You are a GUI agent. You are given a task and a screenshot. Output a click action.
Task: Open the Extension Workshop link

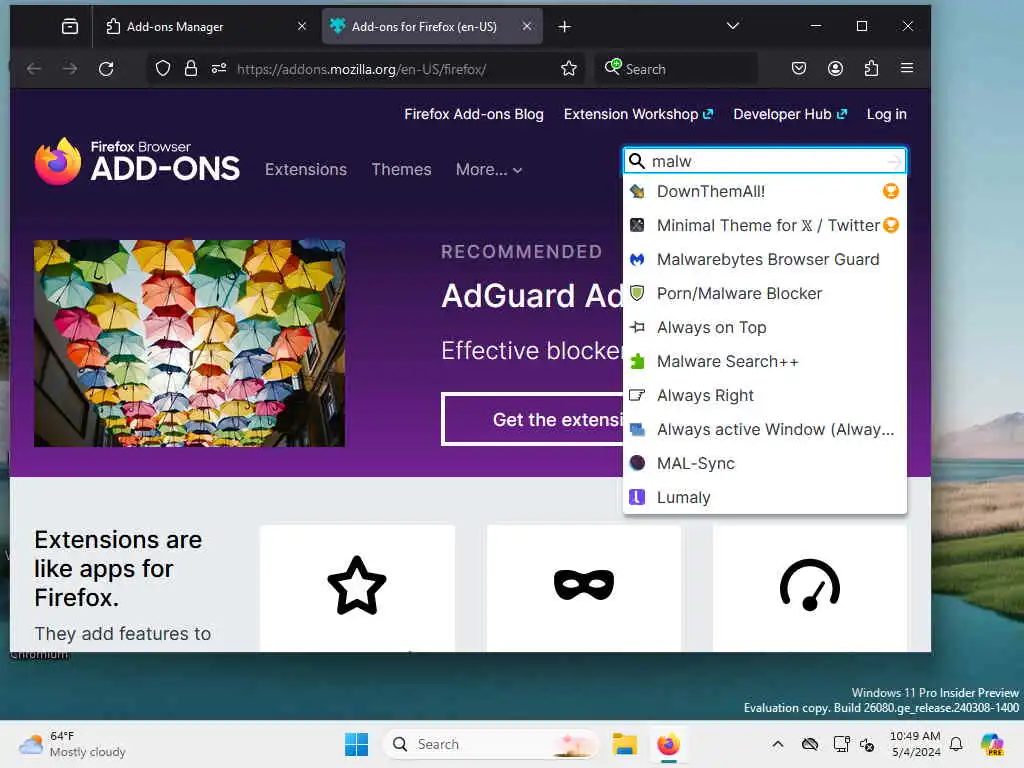pos(638,114)
